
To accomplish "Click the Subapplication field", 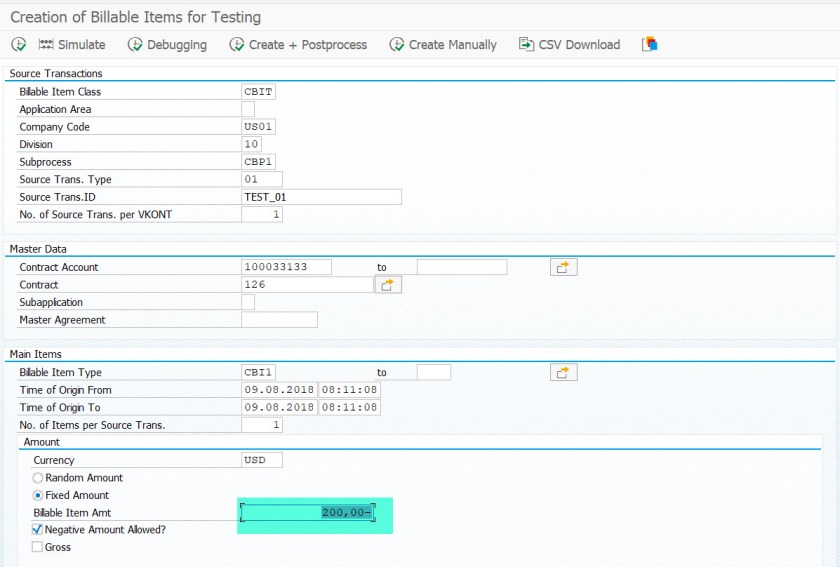I will [x=248, y=302].
